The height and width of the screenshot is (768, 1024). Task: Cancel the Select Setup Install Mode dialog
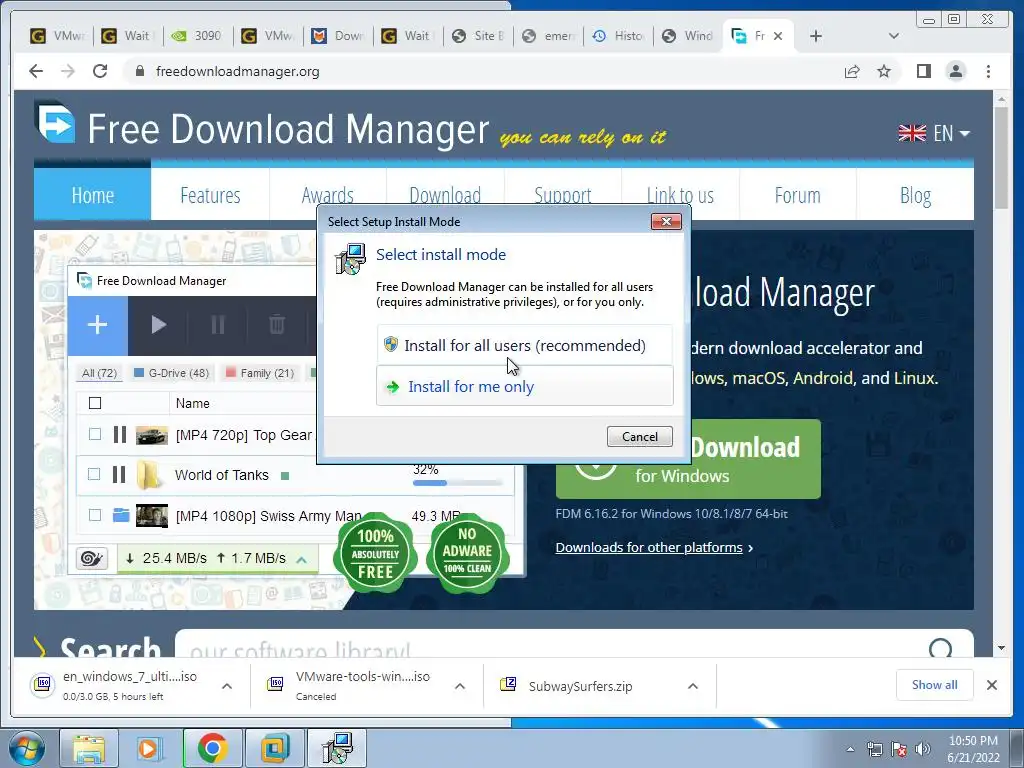639,436
